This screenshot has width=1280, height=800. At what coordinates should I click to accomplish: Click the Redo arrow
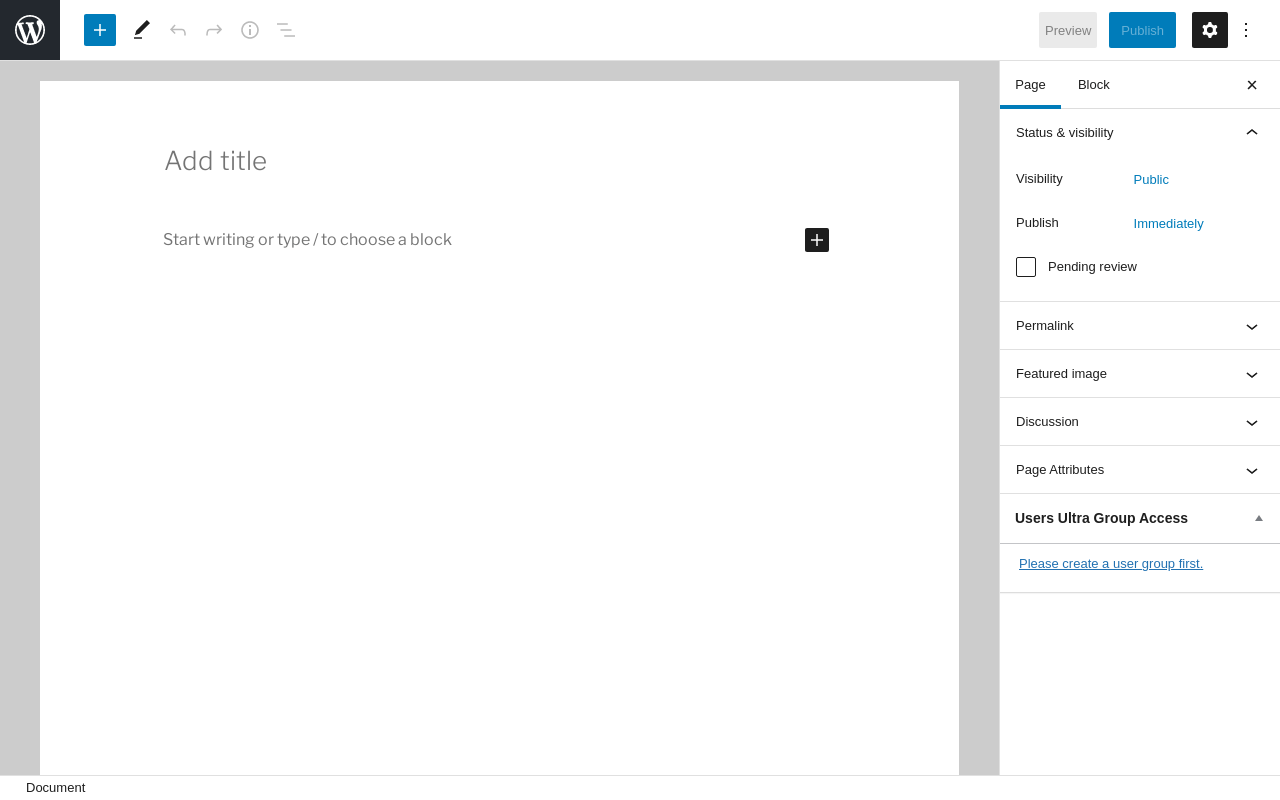pos(214,30)
